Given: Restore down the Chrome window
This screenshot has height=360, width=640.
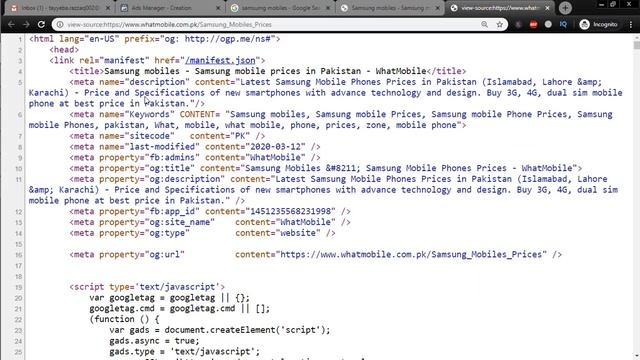Looking at the screenshot, I should click(613, 4).
